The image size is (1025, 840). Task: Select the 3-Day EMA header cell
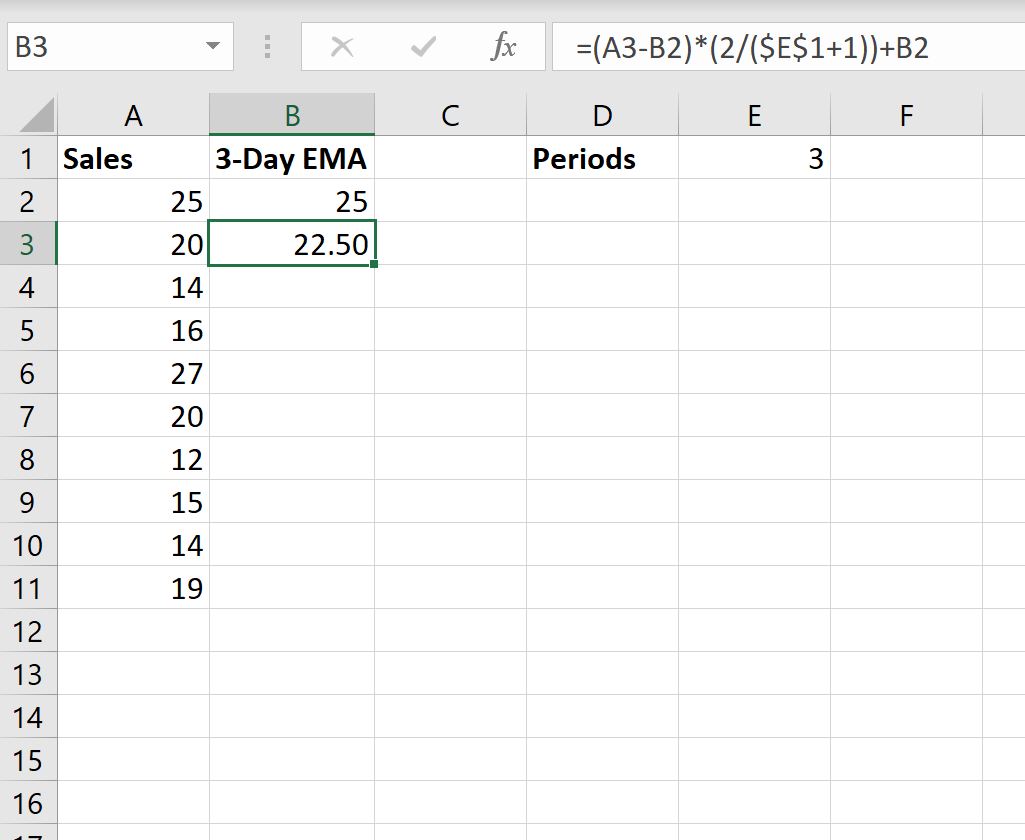[291, 157]
